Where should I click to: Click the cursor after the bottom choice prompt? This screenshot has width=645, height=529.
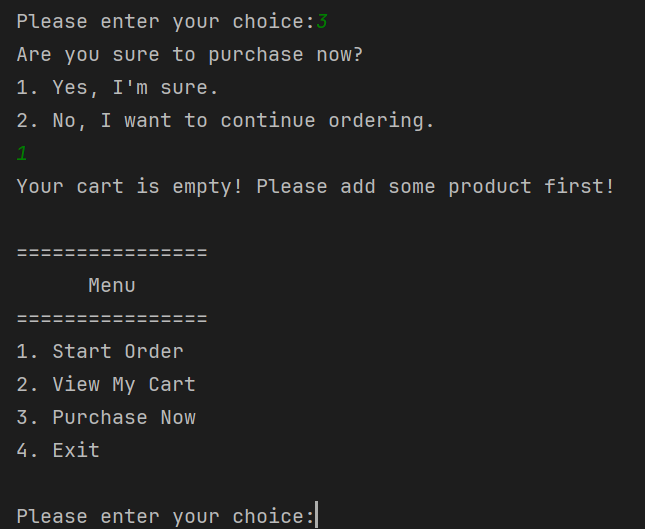317,516
